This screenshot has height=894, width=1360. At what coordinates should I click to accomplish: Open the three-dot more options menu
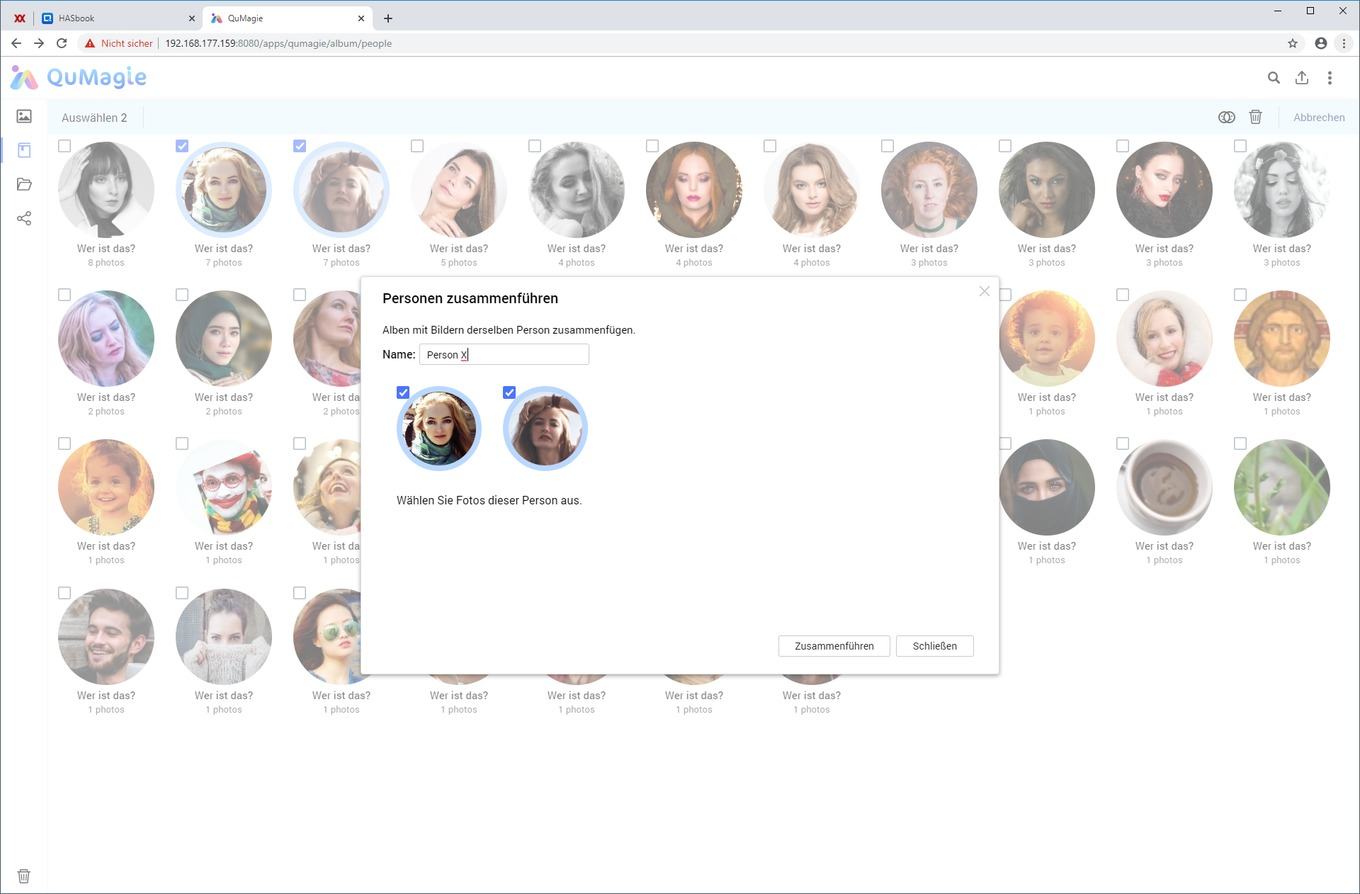[x=1329, y=77]
